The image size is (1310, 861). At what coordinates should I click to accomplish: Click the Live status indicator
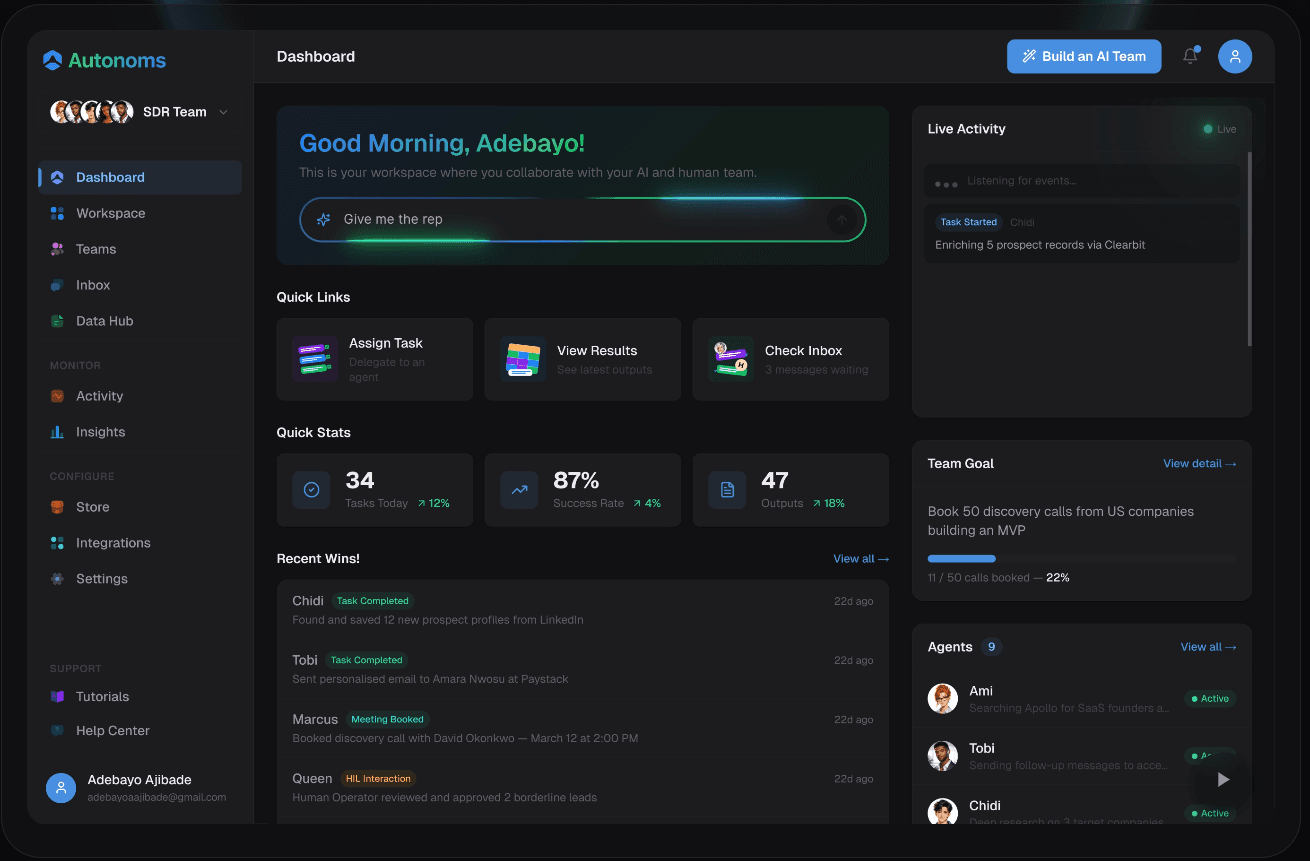tap(1220, 129)
